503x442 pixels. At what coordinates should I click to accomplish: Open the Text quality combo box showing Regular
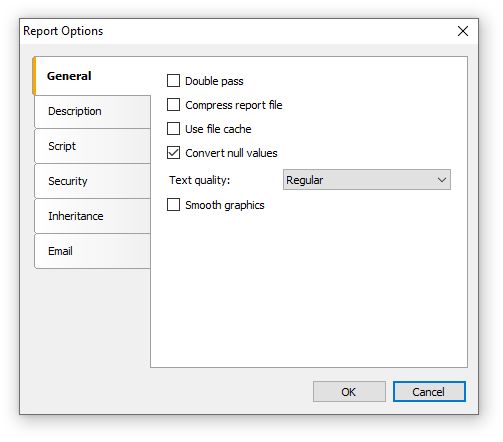pos(367,180)
